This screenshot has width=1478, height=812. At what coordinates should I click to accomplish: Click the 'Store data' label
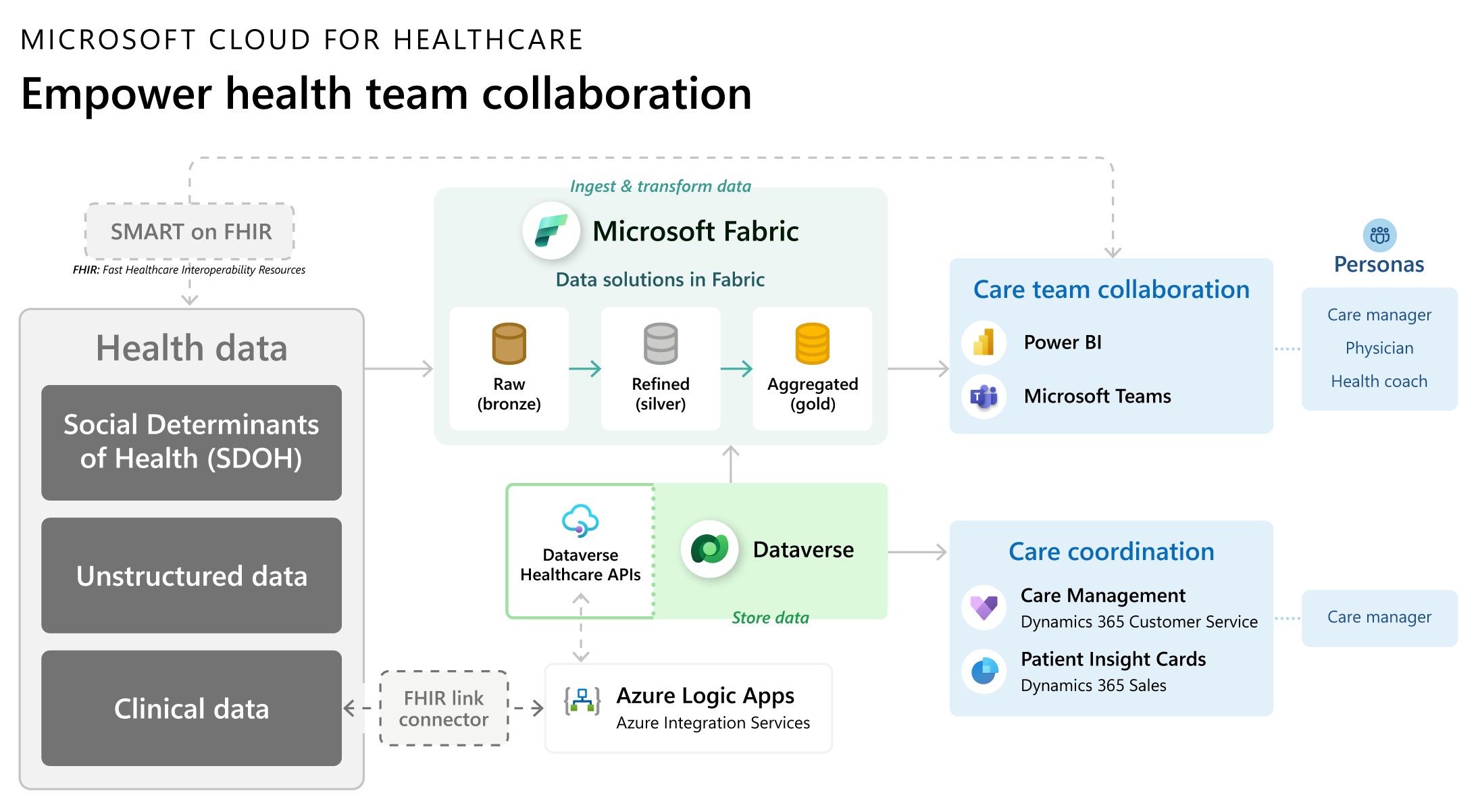coord(770,617)
